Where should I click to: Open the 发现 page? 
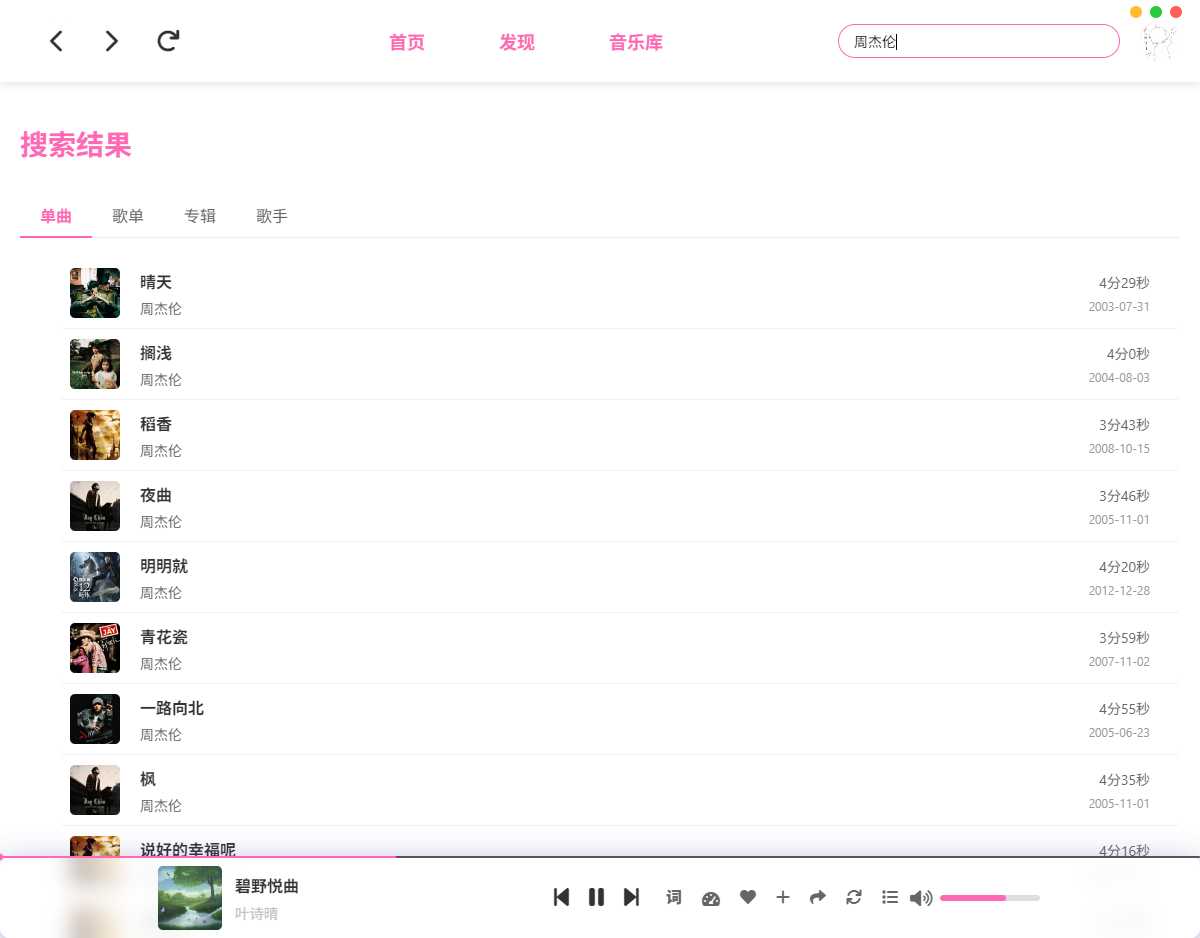pos(517,43)
